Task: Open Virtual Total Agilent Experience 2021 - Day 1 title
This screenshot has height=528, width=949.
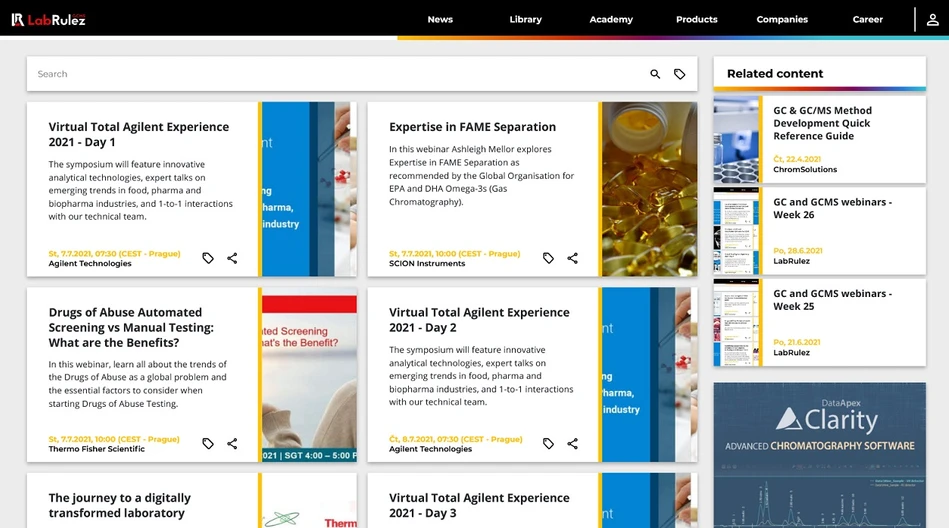Action: pyautogui.click(x=139, y=134)
